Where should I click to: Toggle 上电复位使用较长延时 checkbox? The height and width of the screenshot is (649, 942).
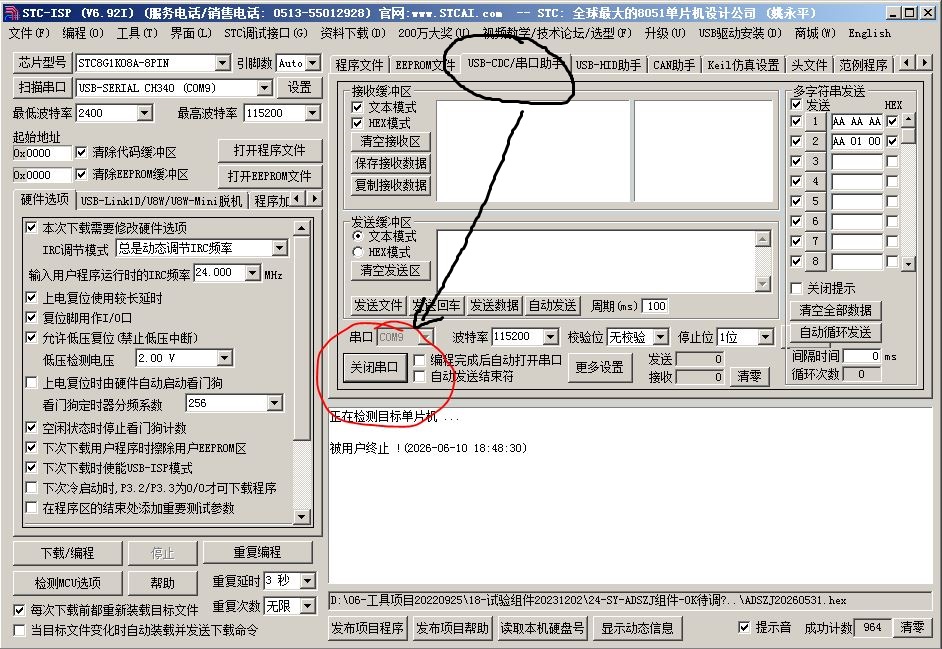tap(31, 297)
